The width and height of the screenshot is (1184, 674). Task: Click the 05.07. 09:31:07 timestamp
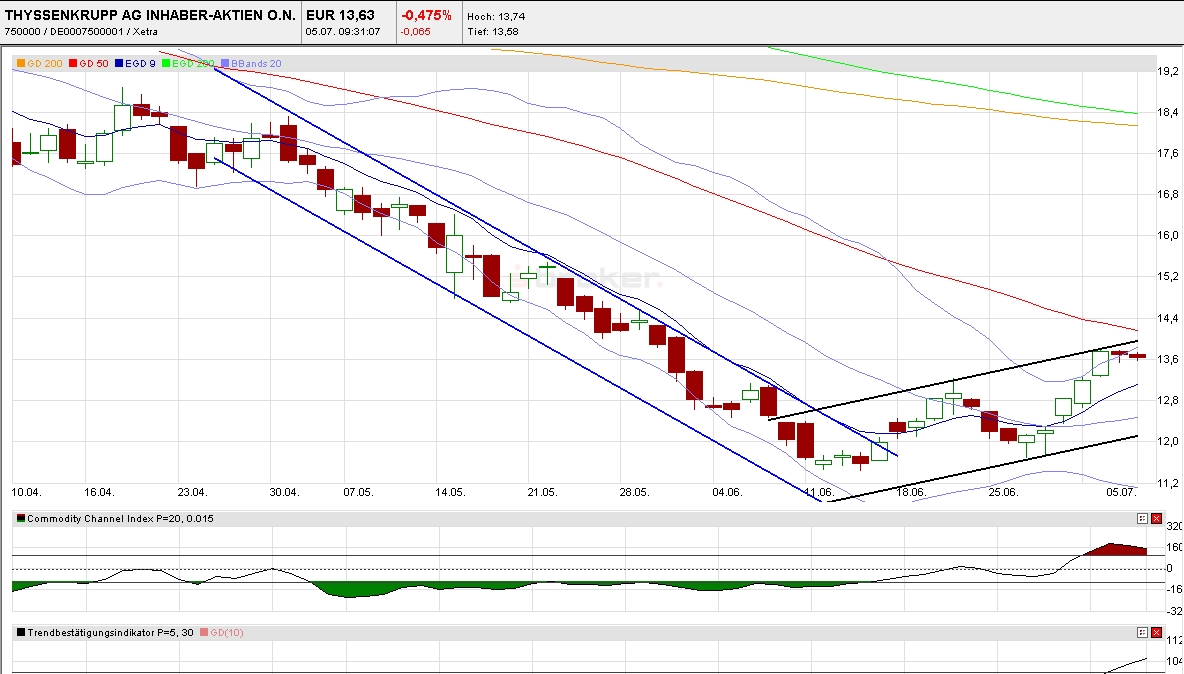point(343,32)
